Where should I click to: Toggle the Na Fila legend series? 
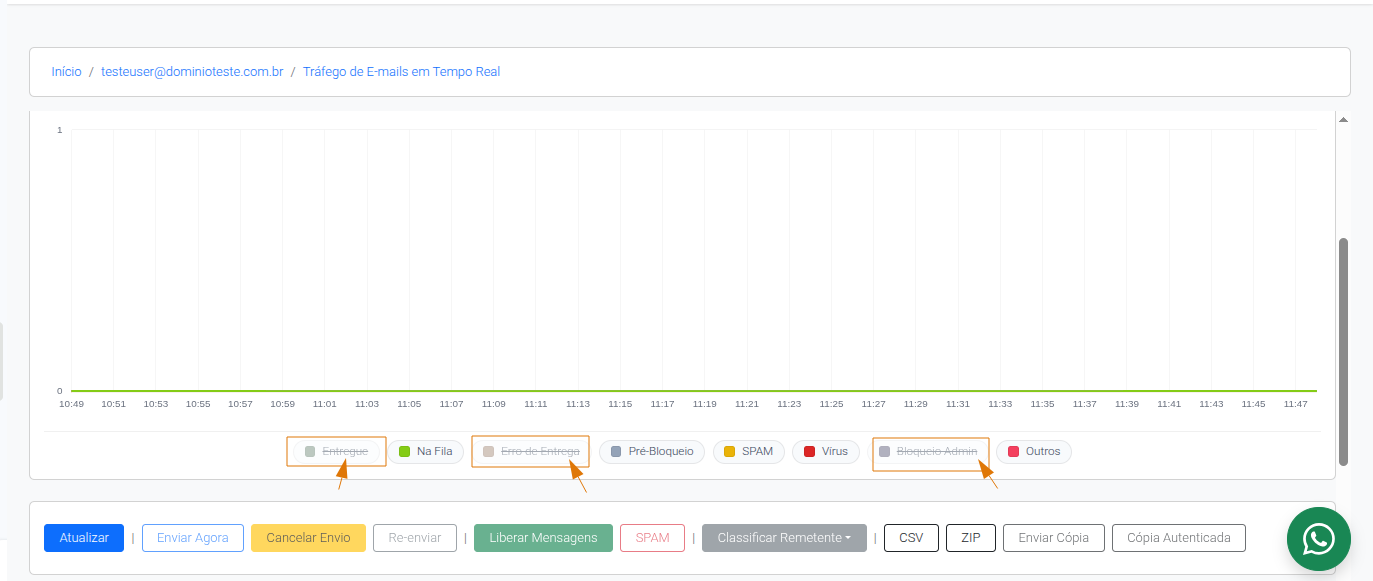click(x=426, y=451)
